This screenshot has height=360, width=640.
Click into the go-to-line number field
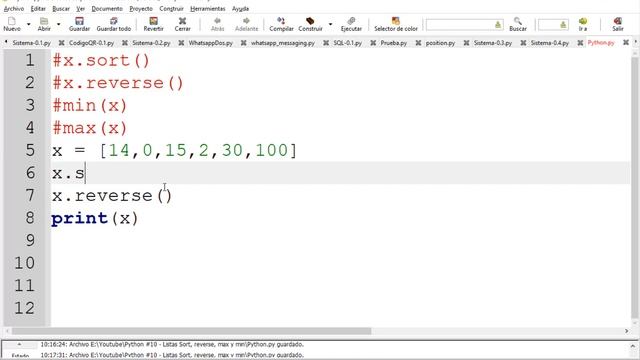click(x=549, y=25)
